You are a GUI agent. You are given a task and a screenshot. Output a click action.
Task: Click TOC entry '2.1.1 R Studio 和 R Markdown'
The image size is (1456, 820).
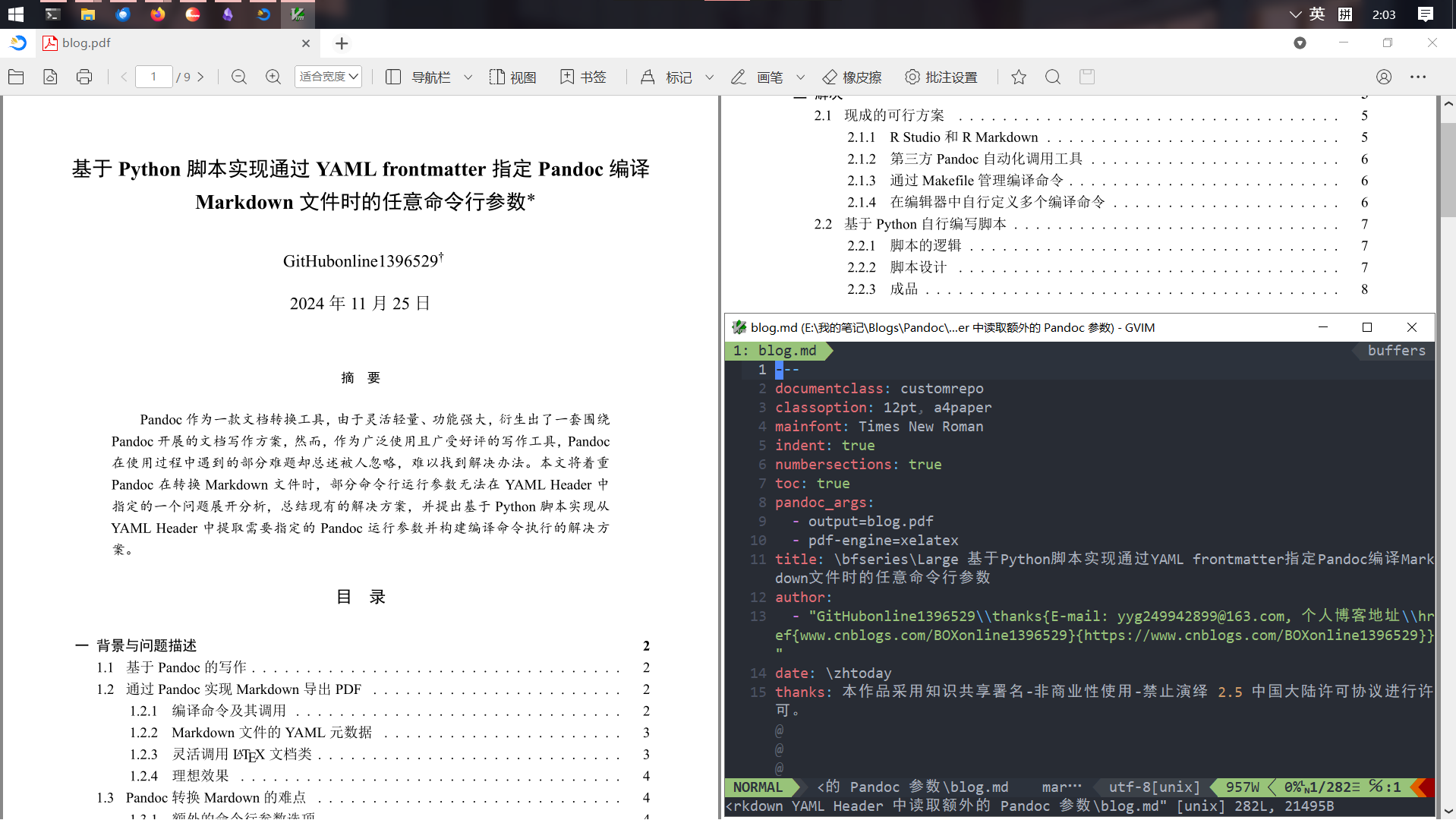pos(943,137)
